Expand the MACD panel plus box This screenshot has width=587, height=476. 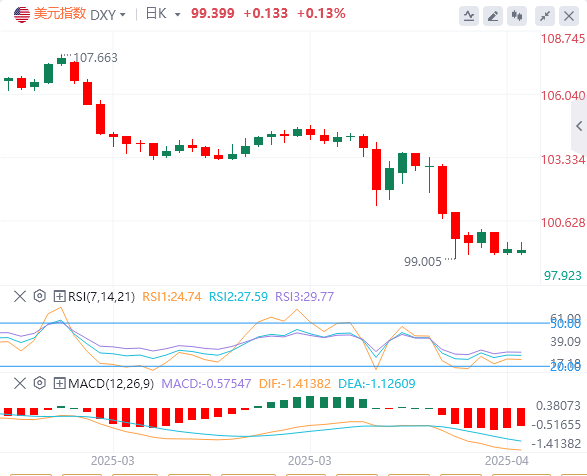(x=60, y=383)
